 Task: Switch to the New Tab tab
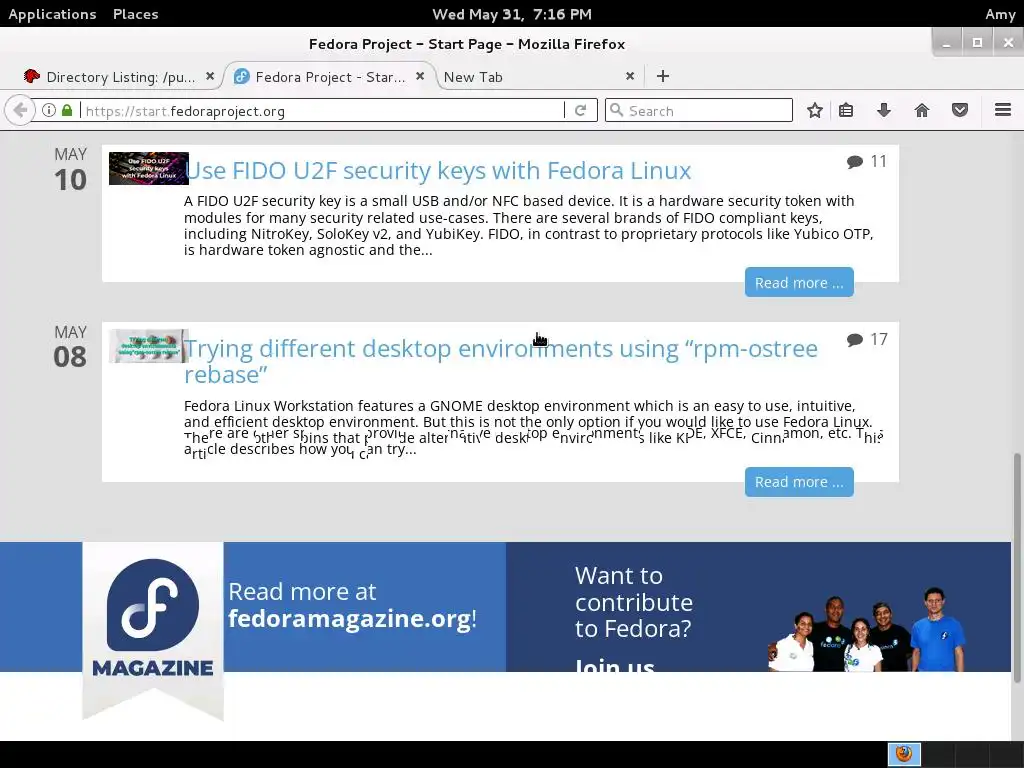coord(537,76)
